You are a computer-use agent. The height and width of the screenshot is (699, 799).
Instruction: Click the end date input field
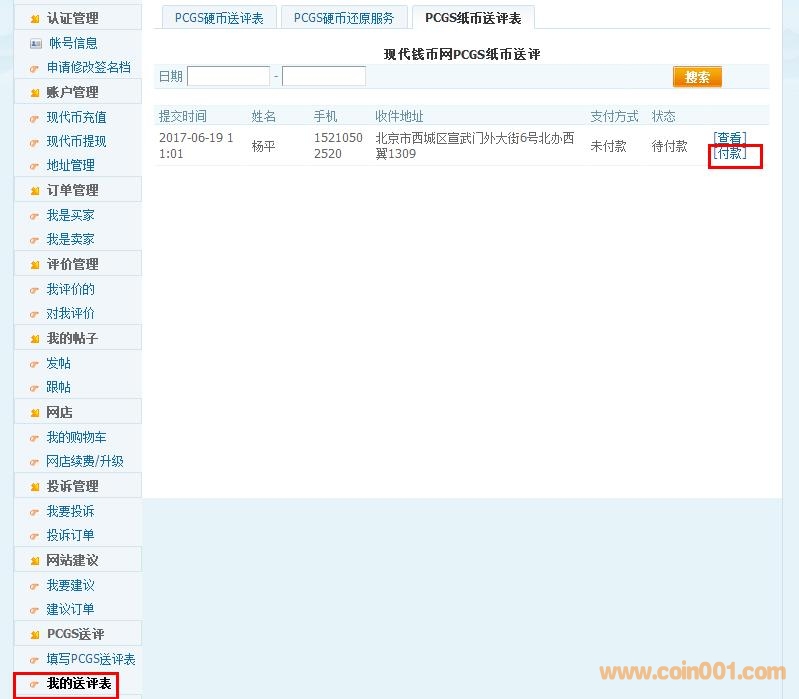[x=323, y=76]
